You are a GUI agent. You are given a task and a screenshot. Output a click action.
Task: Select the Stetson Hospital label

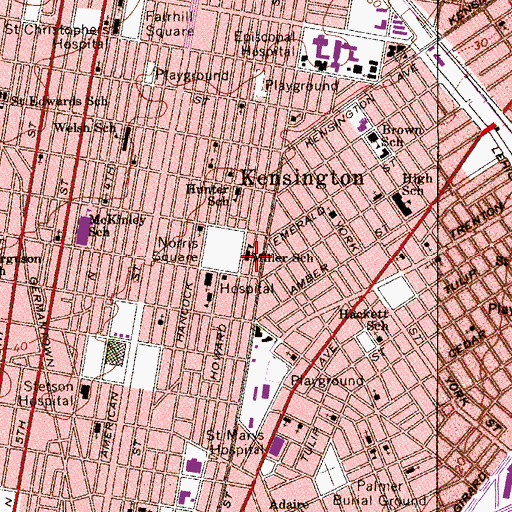(47, 394)
